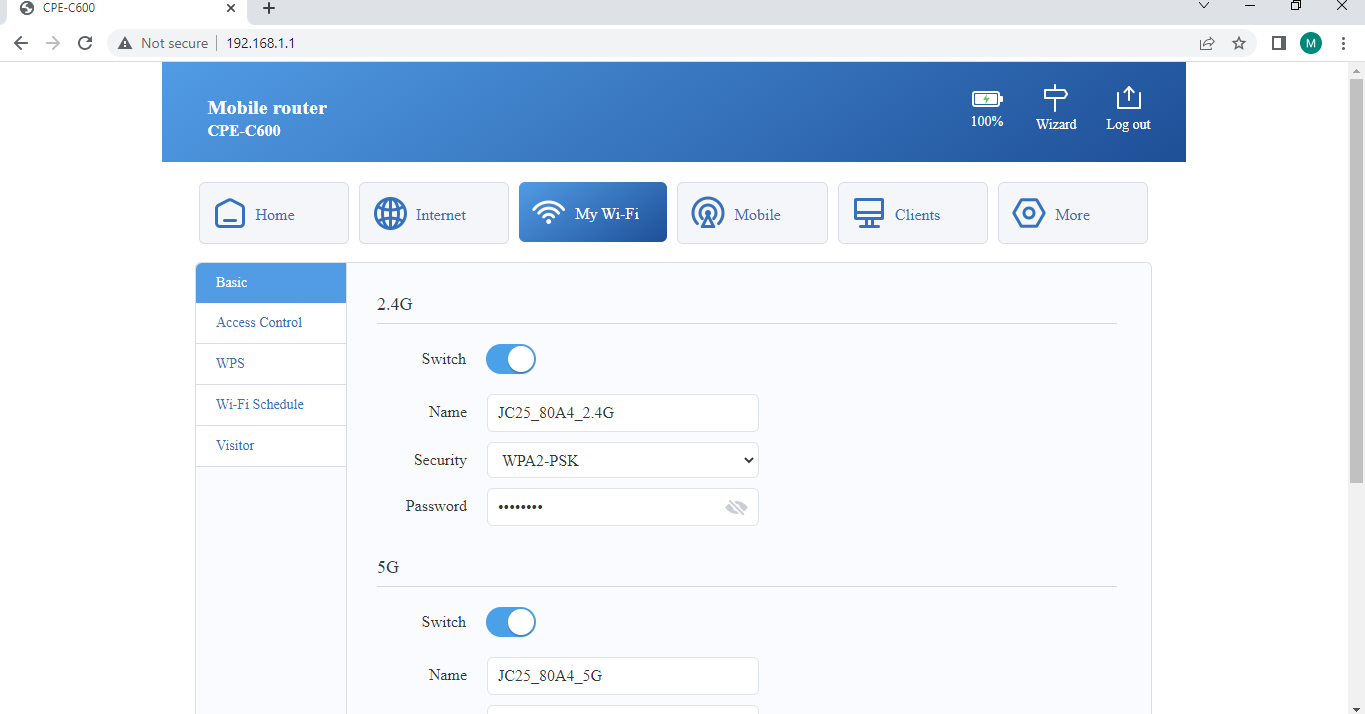
Task: Open the Clients tab
Action: tap(913, 213)
